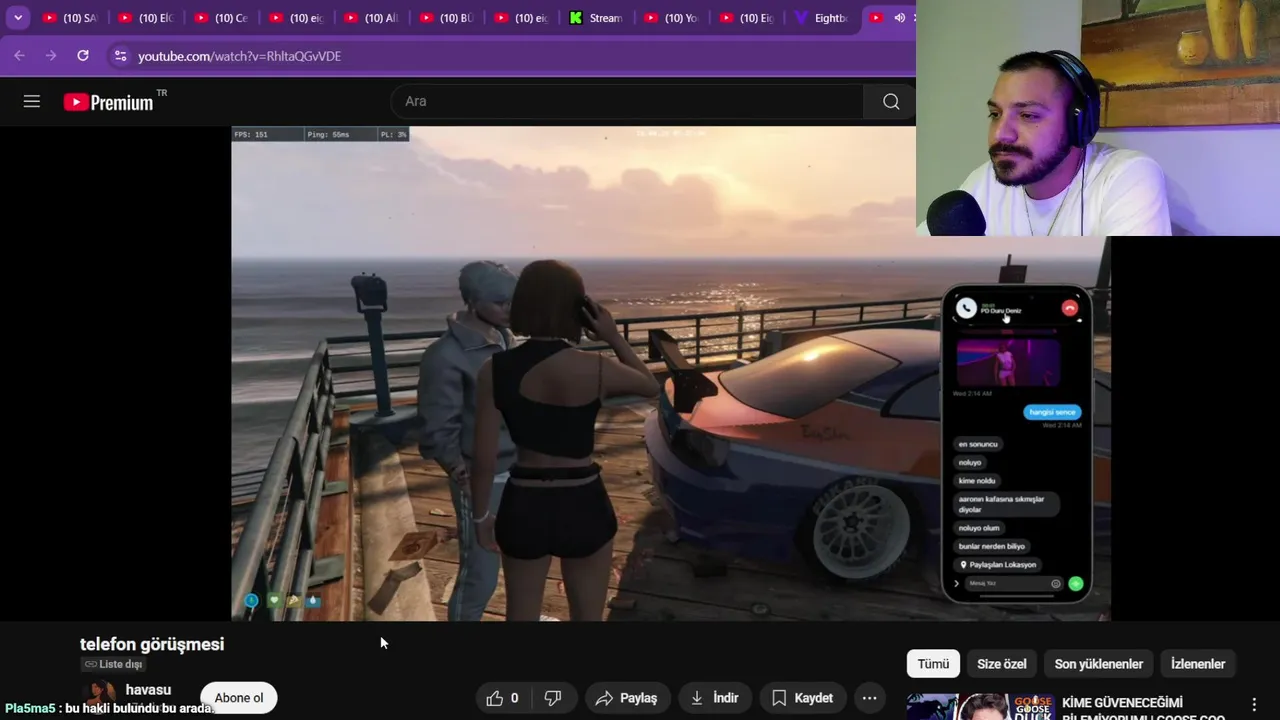The image size is (1280, 720).
Task: Save the video via Kaydet
Action: pyautogui.click(x=802, y=698)
